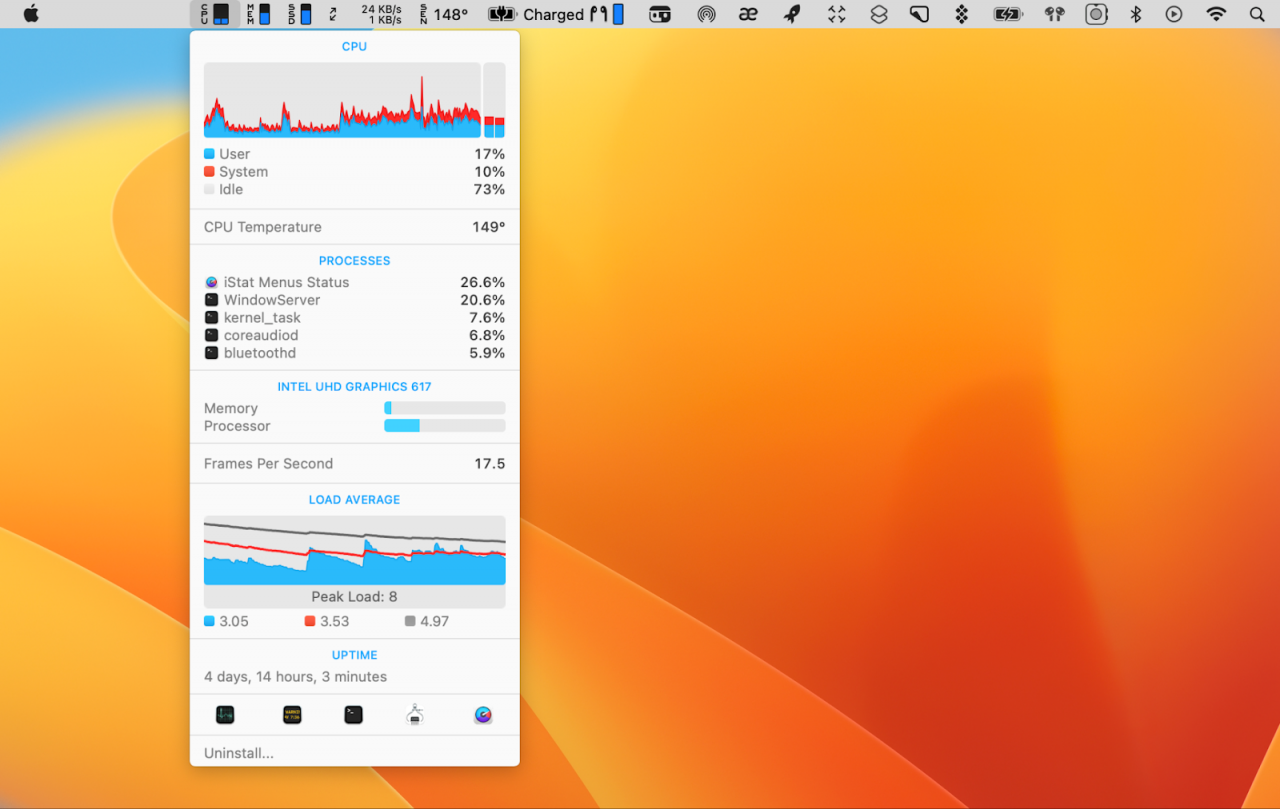Open the battery Charged menu item
The image size is (1280, 809).
click(553, 14)
